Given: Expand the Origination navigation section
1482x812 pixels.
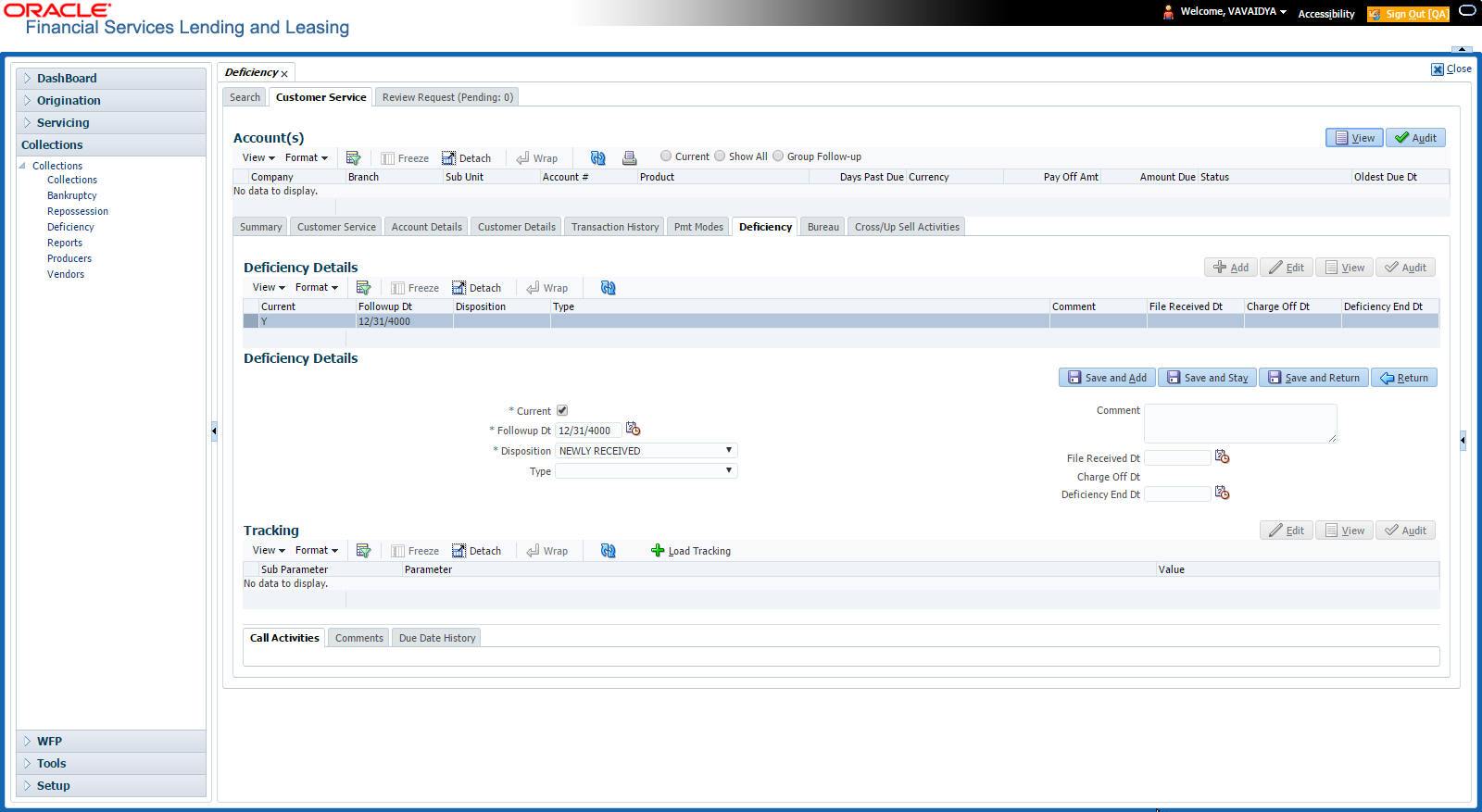Looking at the screenshot, I should point(111,101).
